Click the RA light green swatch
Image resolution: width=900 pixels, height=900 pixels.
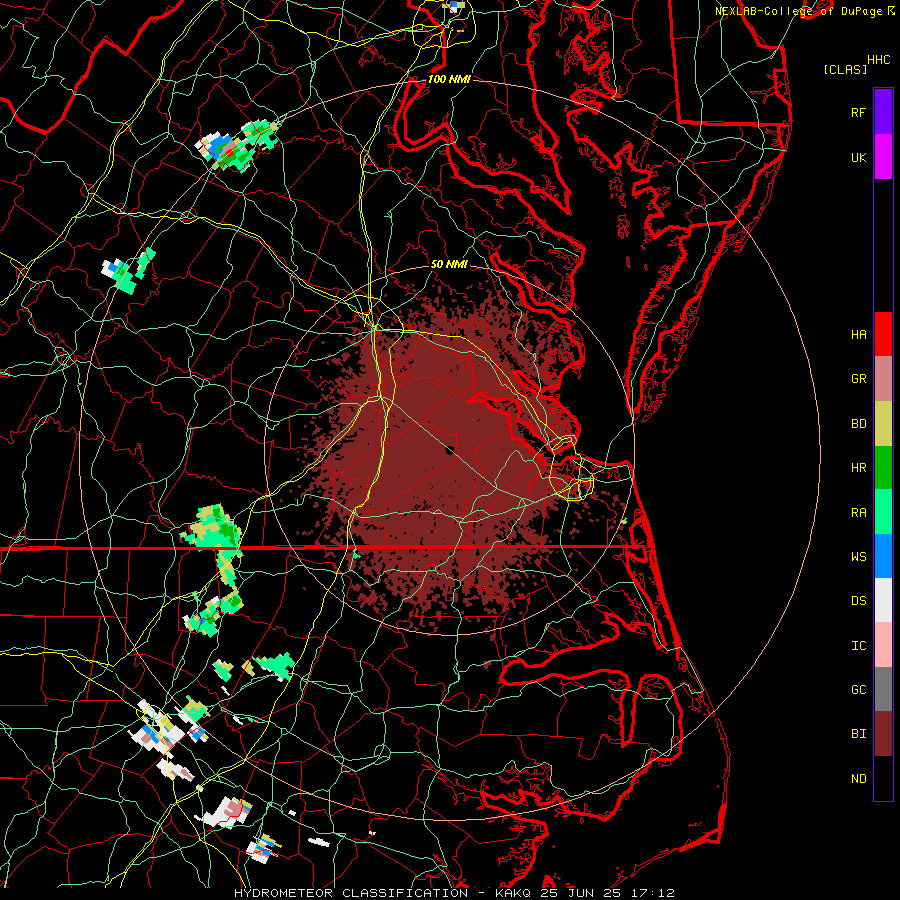pyautogui.click(x=883, y=512)
